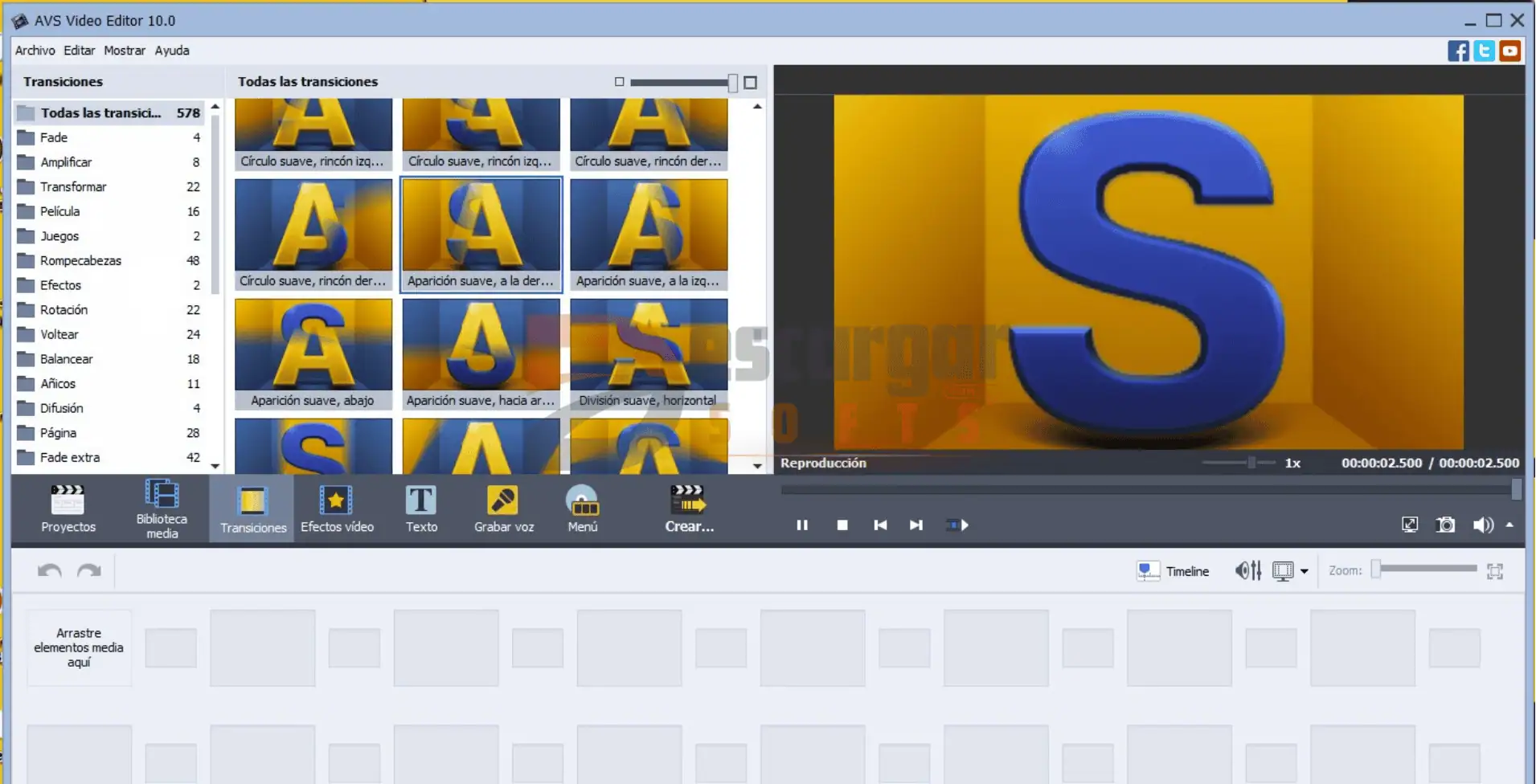Open the audio mixer icon
Screen dimensions: 1536x784
pyautogui.click(x=1247, y=571)
